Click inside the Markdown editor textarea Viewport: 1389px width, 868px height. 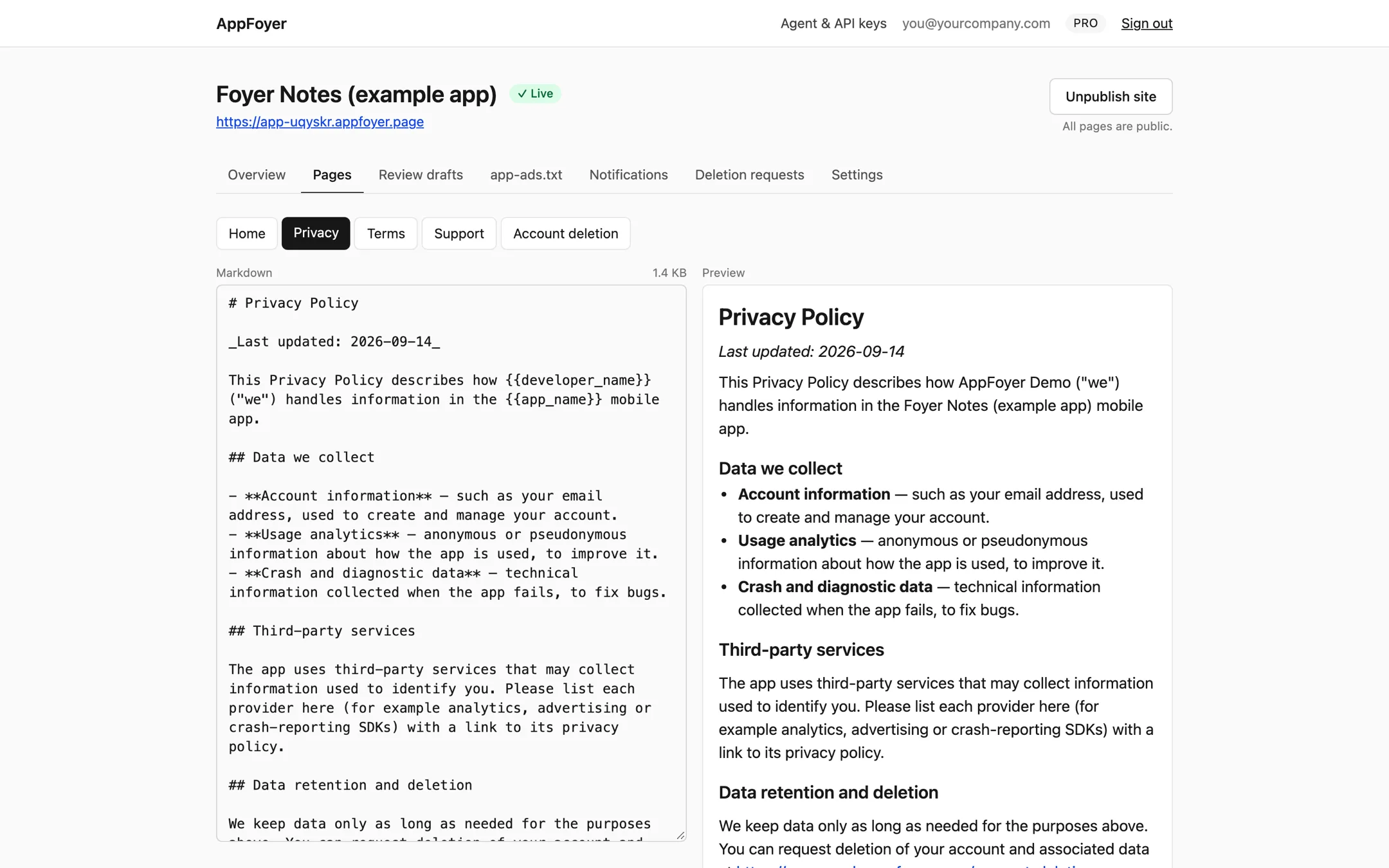(x=451, y=563)
